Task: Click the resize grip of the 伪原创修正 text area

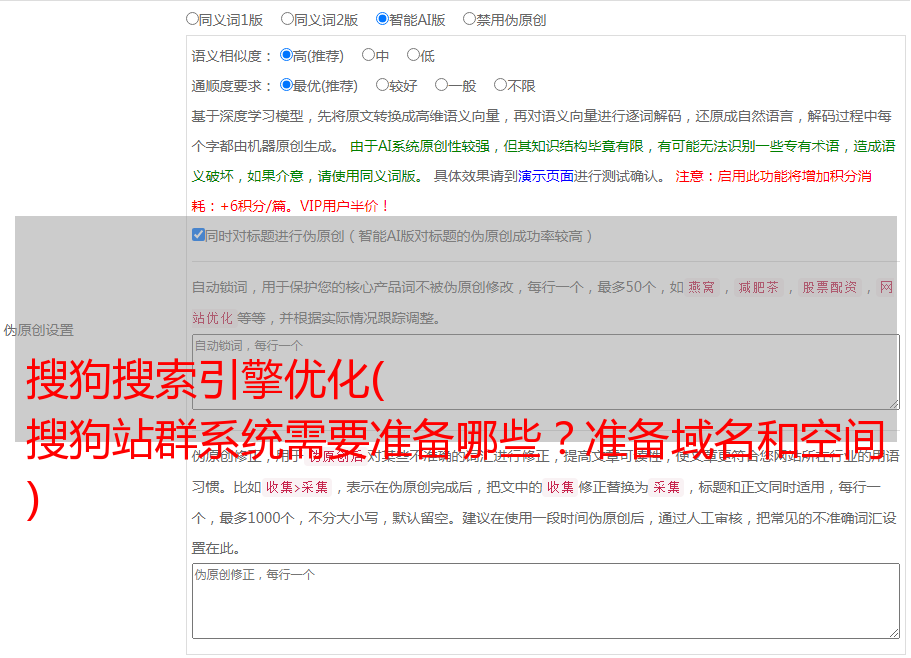Action: pos(894,633)
